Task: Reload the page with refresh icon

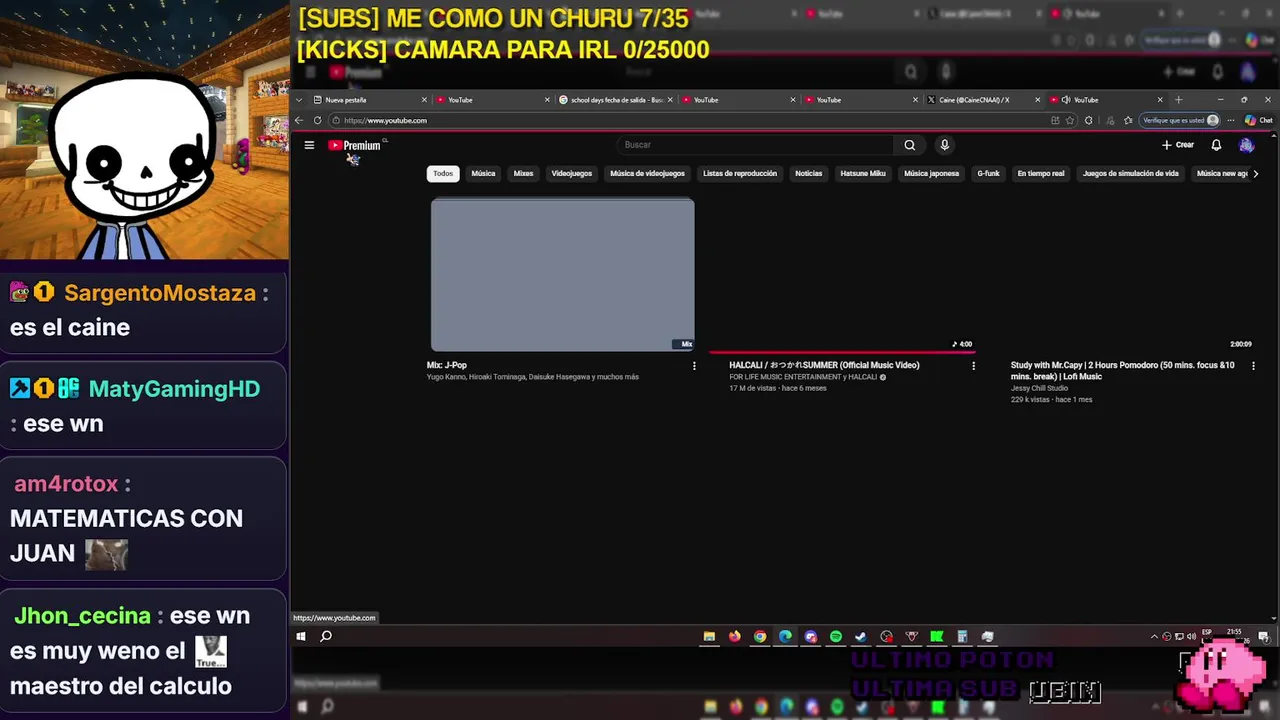Action: 318,120
